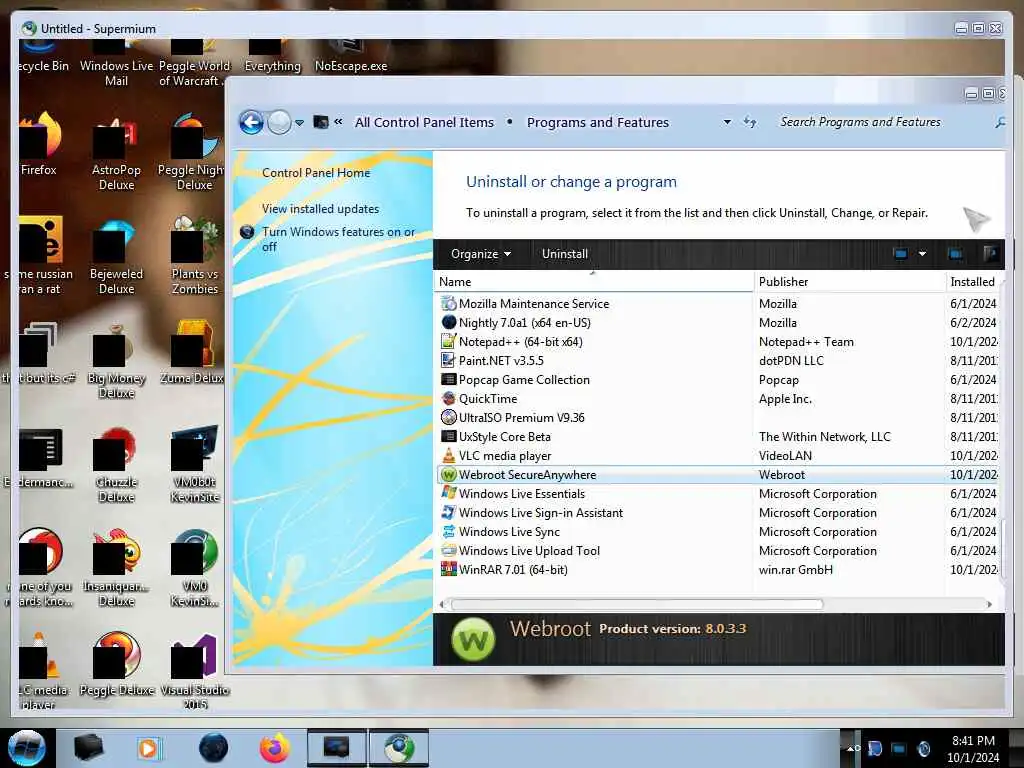Click the Firefox desktop shortcut
Image resolution: width=1024 pixels, height=768 pixels.
tap(39, 145)
